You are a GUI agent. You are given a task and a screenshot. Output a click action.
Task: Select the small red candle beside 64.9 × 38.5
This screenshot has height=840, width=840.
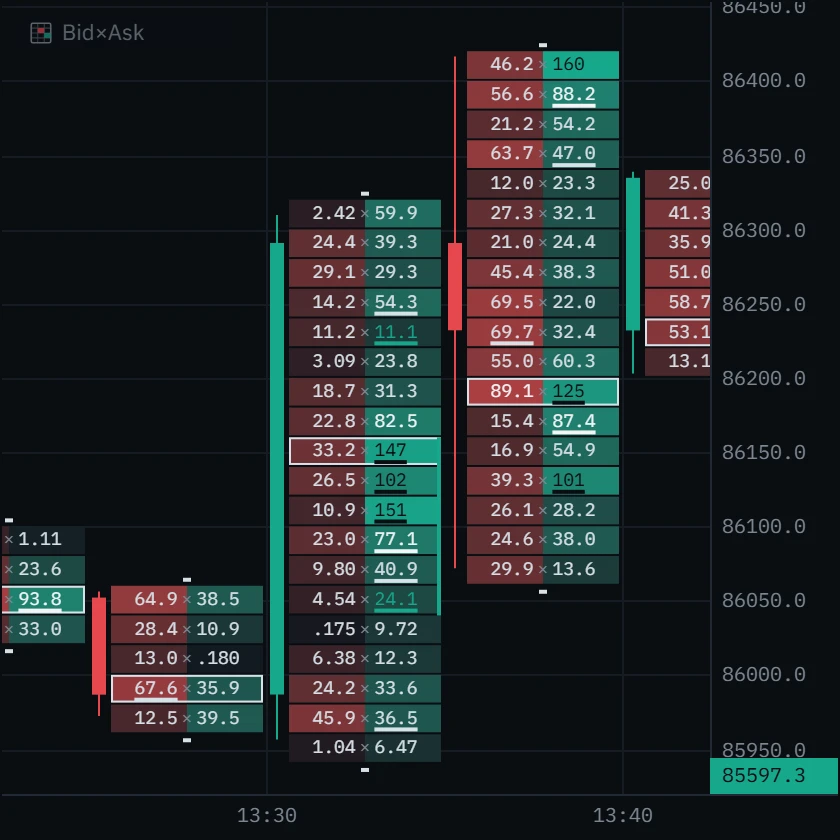99,647
